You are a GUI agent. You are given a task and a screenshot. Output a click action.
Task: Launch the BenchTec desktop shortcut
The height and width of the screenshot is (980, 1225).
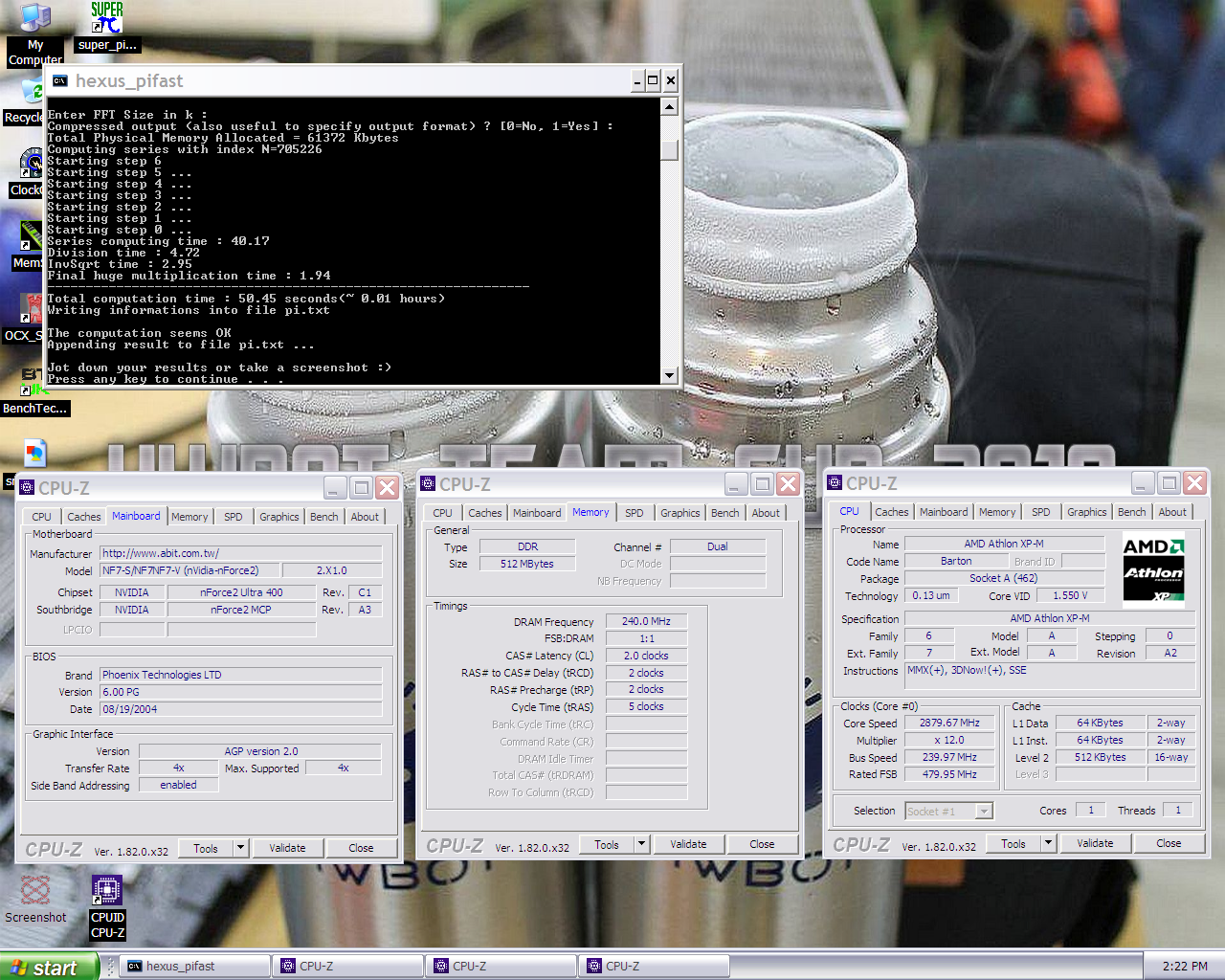(x=34, y=392)
